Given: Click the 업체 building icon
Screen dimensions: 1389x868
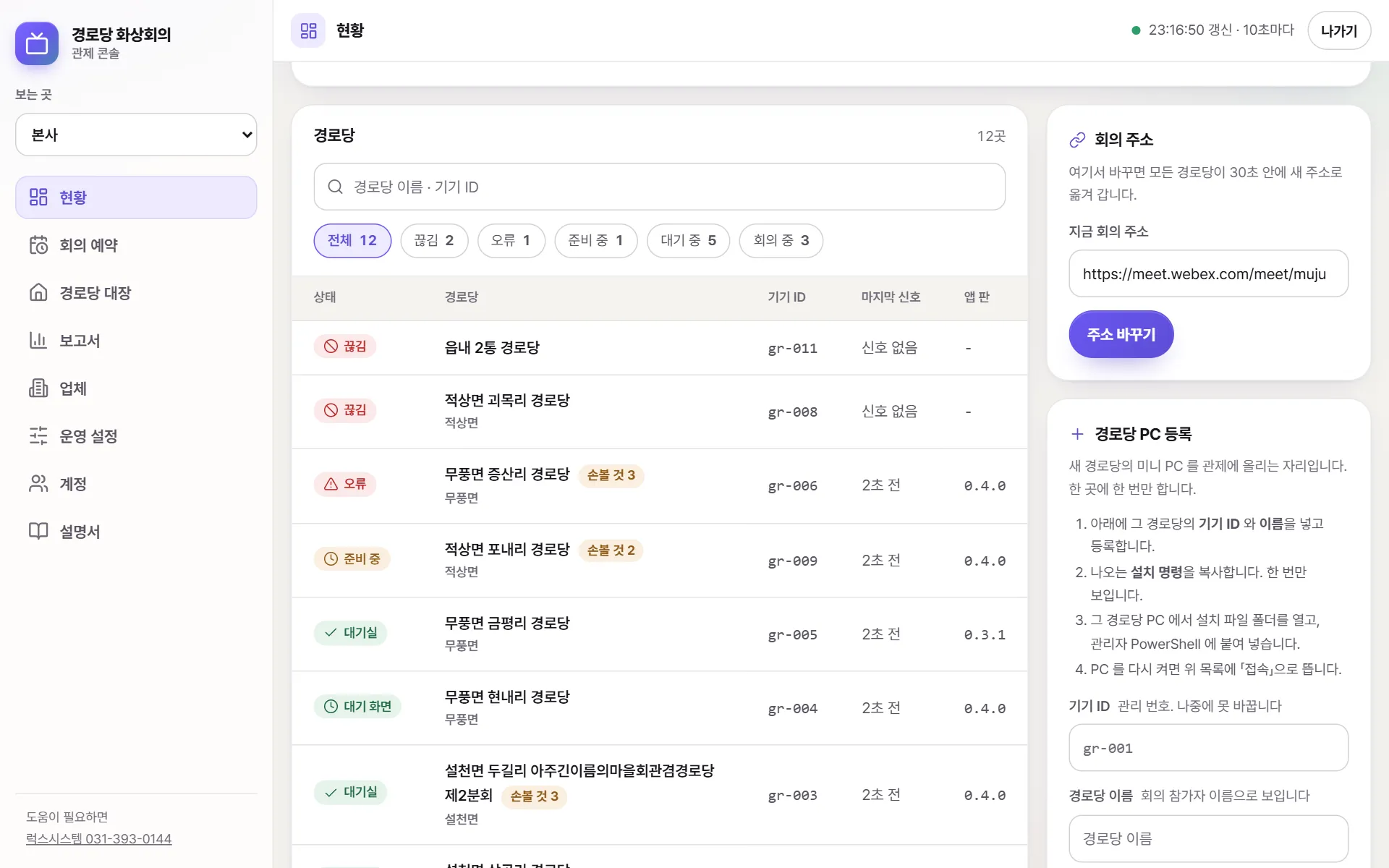Looking at the screenshot, I should point(38,388).
